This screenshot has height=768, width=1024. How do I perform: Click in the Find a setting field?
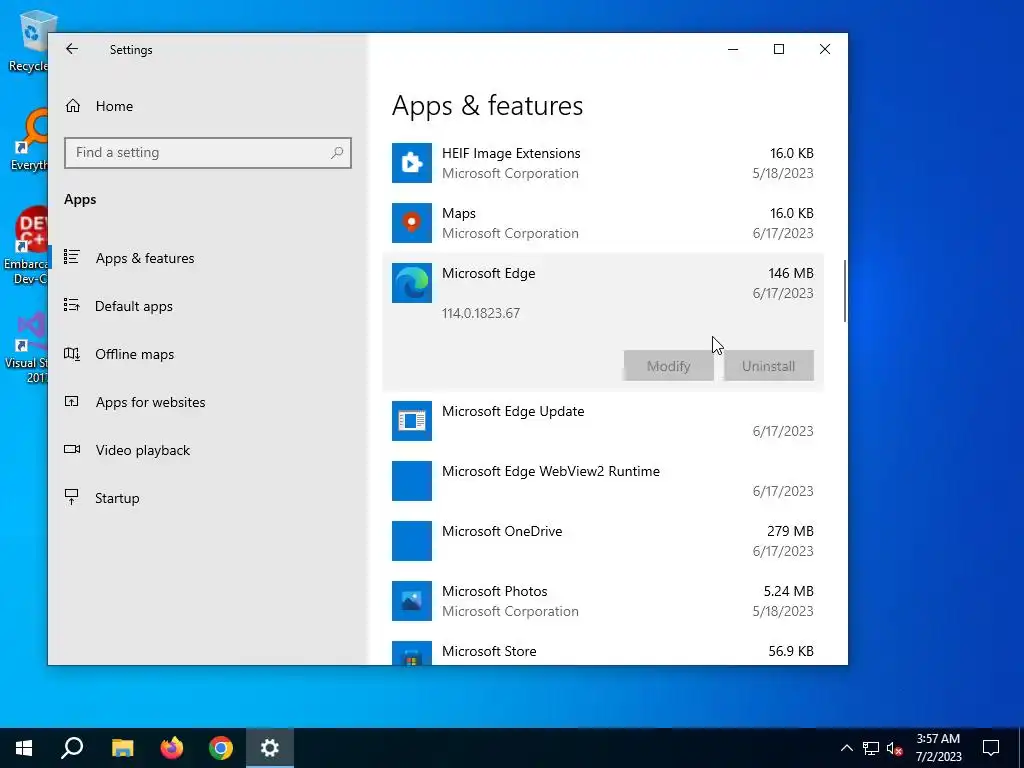click(208, 153)
